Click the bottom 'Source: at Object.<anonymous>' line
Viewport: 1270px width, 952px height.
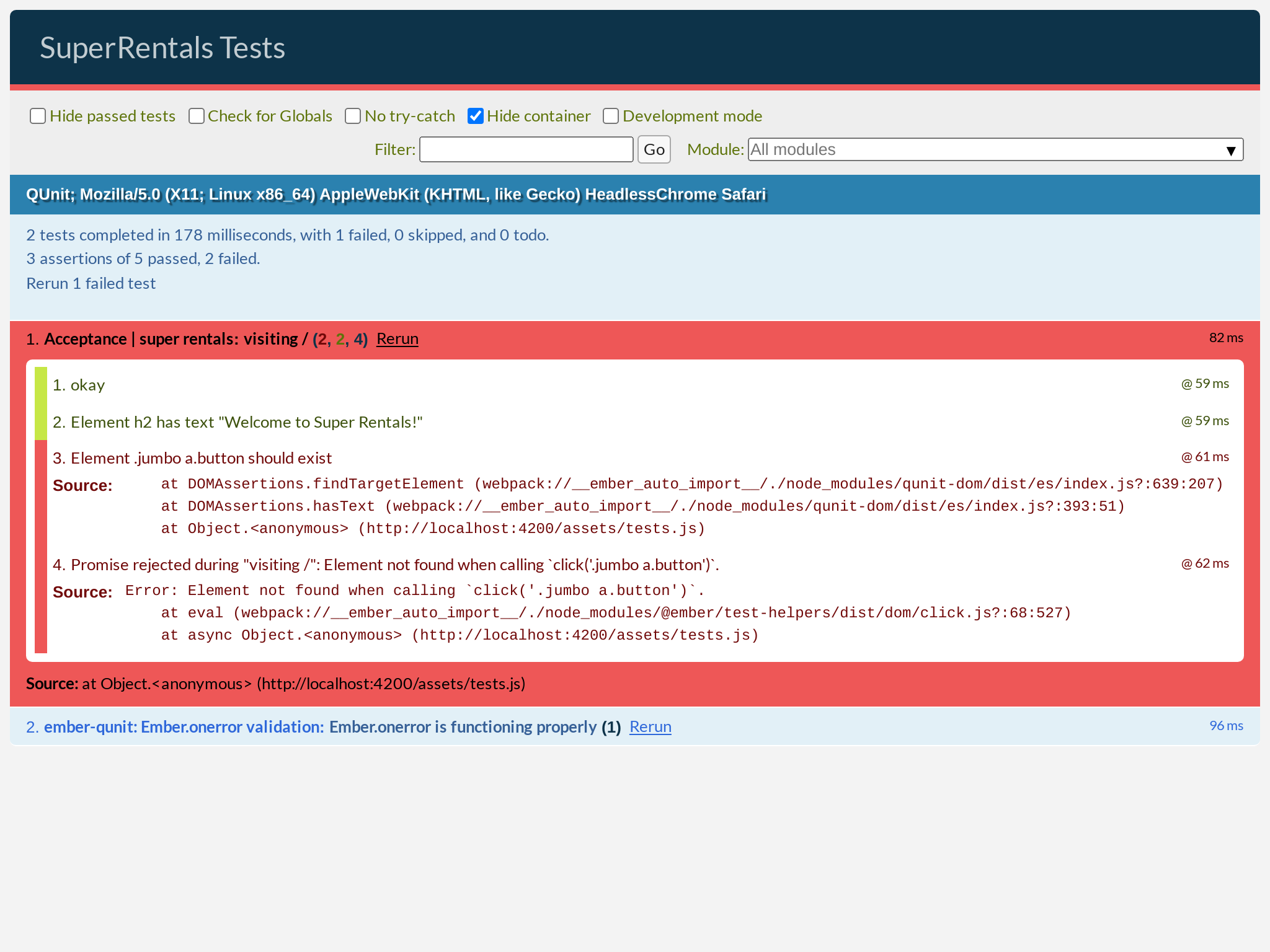tap(276, 684)
